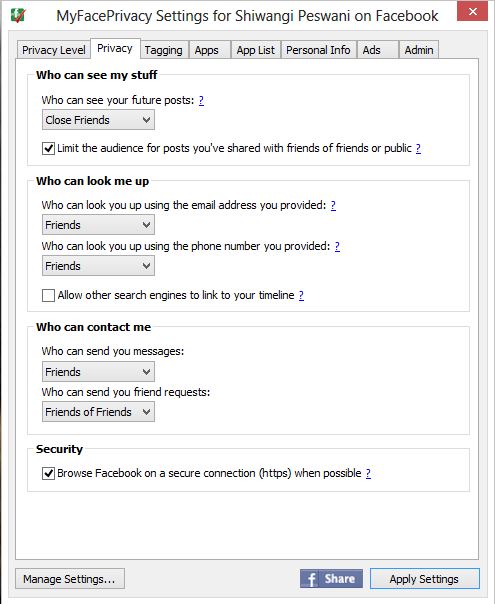Switch to the Personal Info tab
Viewport: 495px width, 604px height.
pyautogui.click(x=318, y=50)
